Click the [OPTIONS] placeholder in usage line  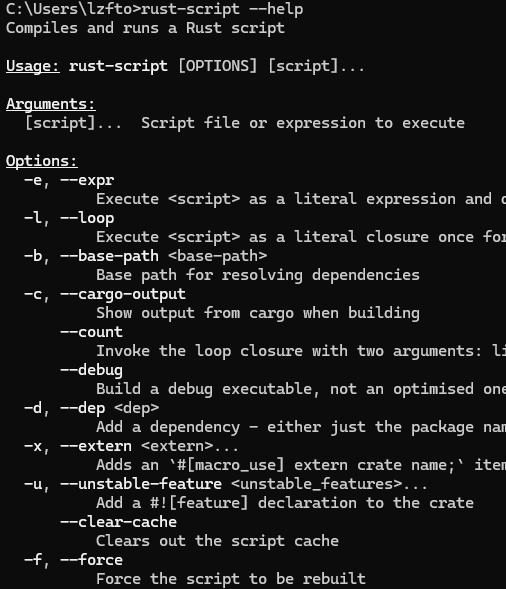point(218,66)
